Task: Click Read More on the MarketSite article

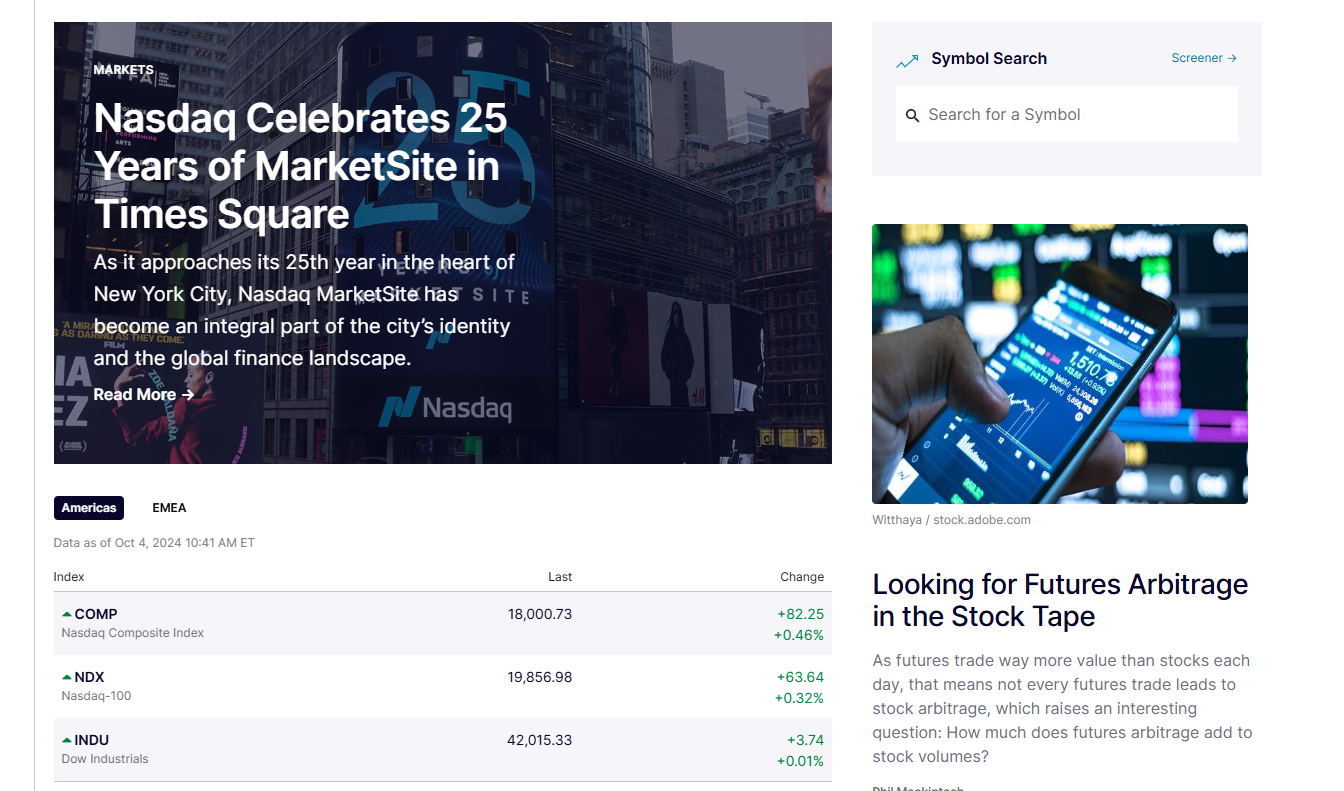Action: point(143,395)
